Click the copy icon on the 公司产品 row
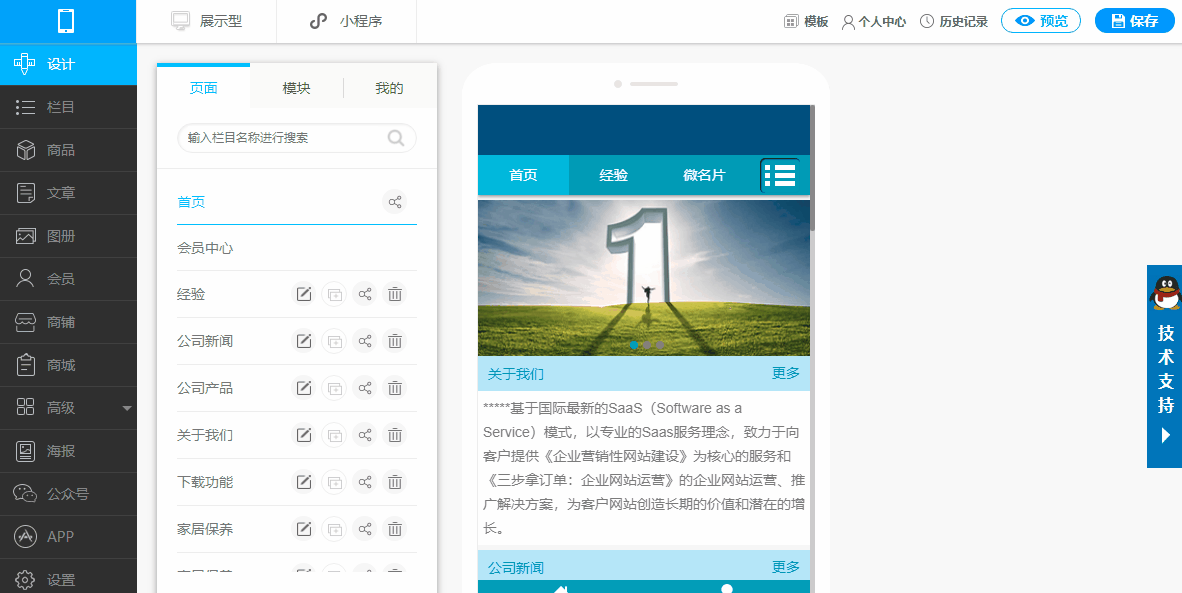 (x=334, y=388)
